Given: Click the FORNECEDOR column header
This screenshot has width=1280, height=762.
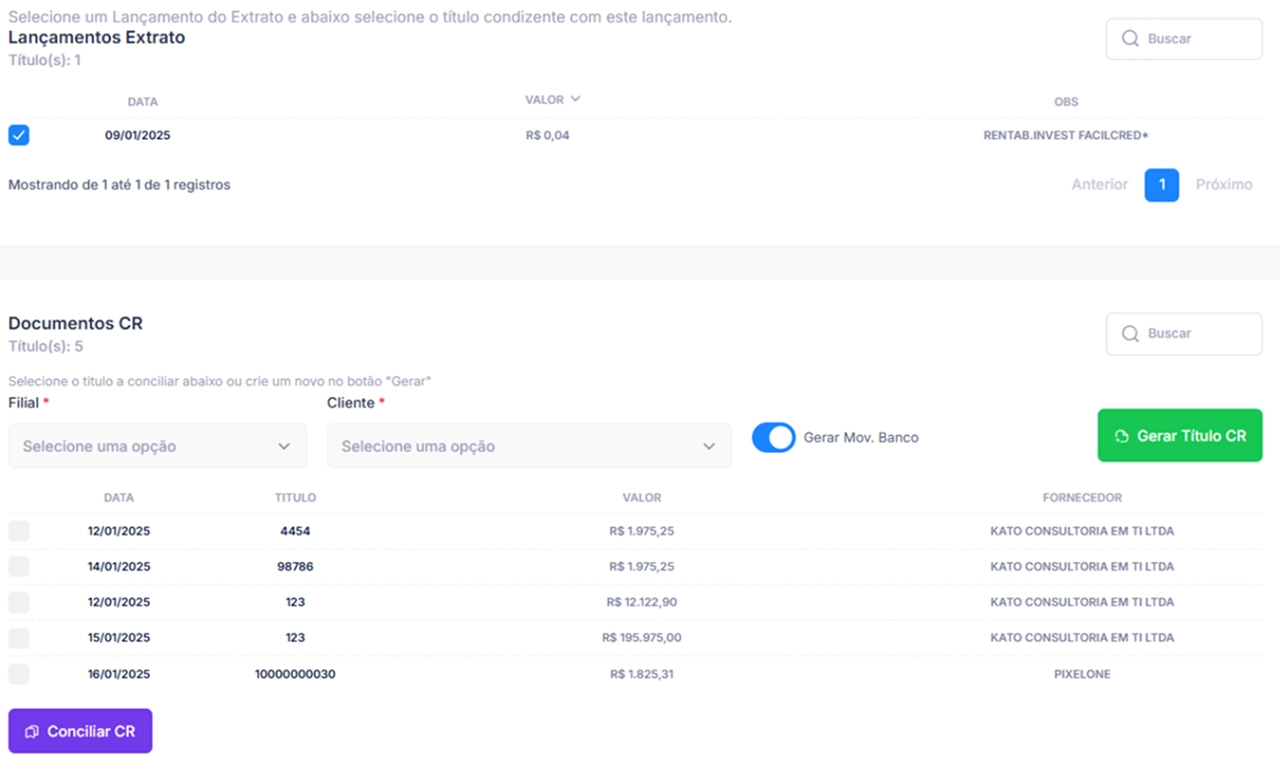Looking at the screenshot, I should pyautogui.click(x=1082, y=498).
